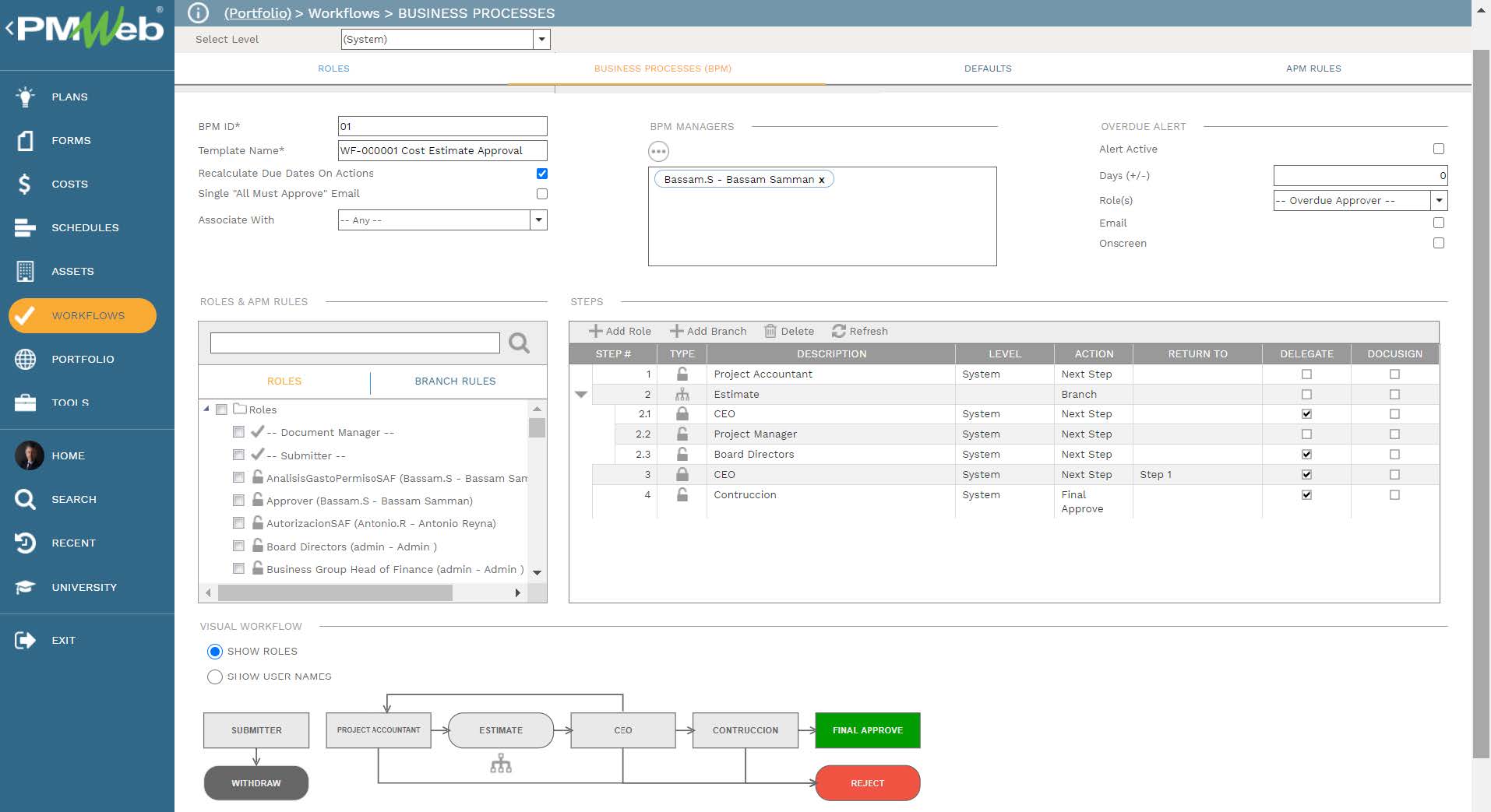Open the BPM Managers ellipsis picker icon
The height and width of the screenshot is (812, 1491).
pos(659,151)
